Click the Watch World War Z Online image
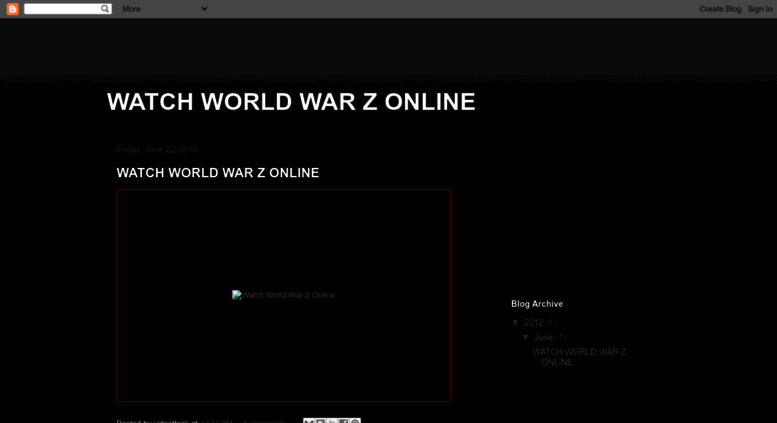Image resolution: width=777 pixels, height=423 pixels. [283, 295]
